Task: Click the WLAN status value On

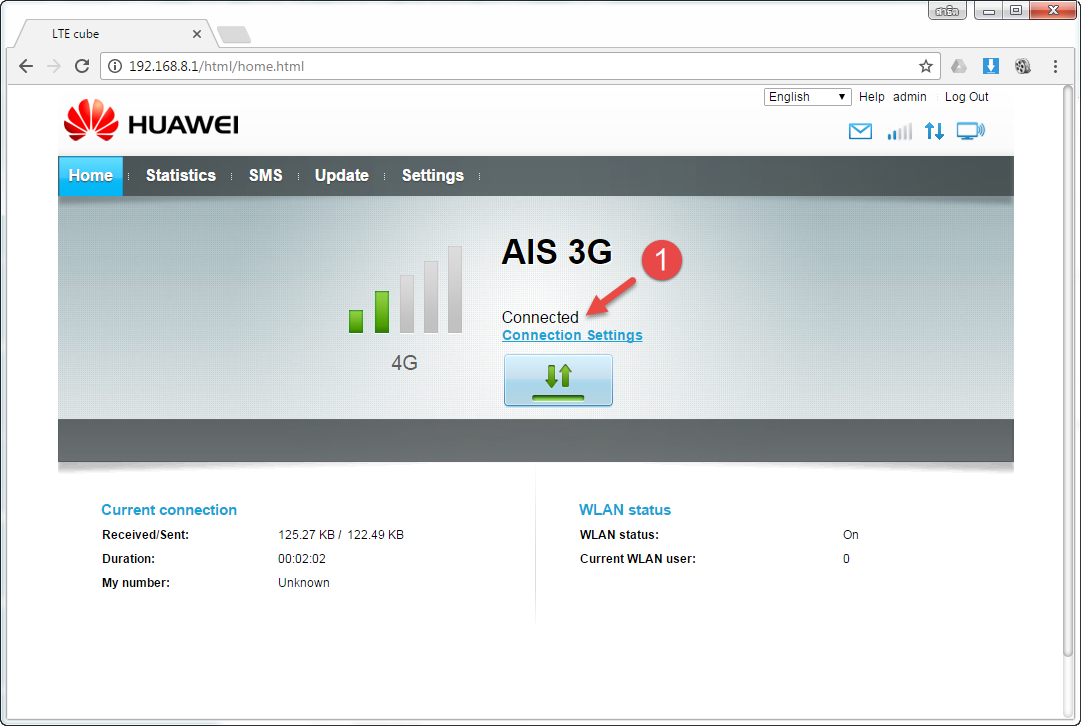Action: click(851, 535)
